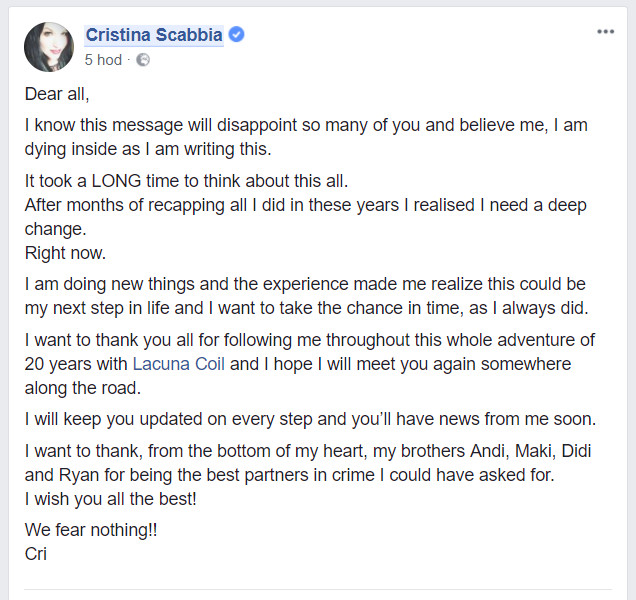This screenshot has width=636, height=600.
Task: Open the Cristina Scabbia profile name link
Action: [154, 35]
